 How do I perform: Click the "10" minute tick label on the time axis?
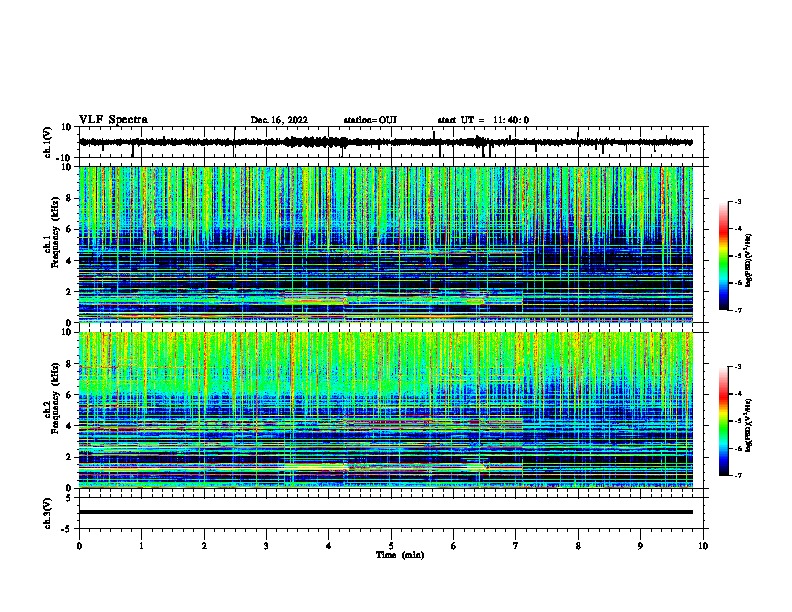click(703, 546)
